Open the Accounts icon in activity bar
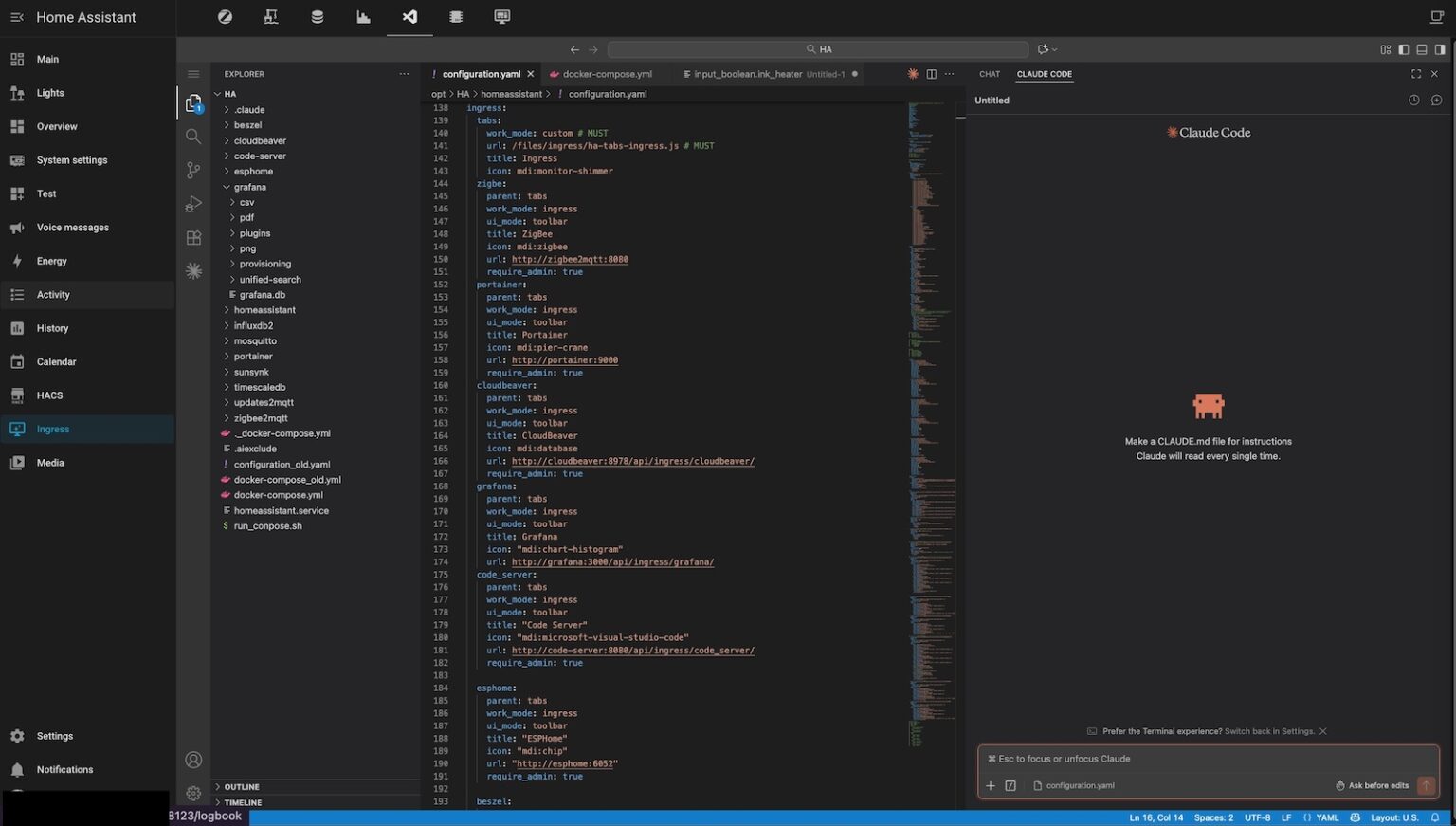1456x826 pixels. 193,760
